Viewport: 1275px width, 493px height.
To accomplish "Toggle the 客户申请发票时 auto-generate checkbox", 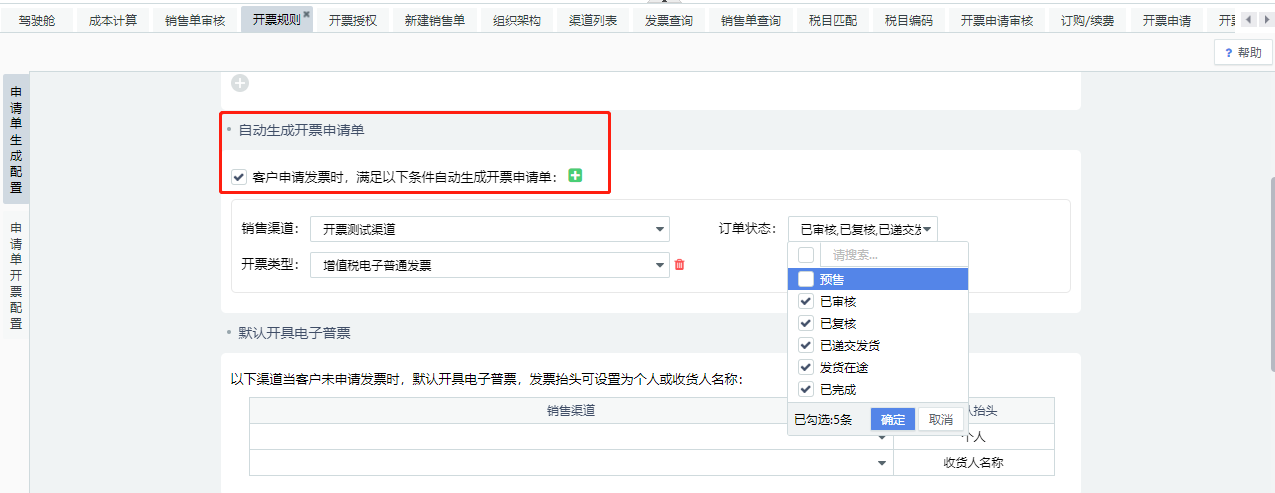I will tap(239, 177).
